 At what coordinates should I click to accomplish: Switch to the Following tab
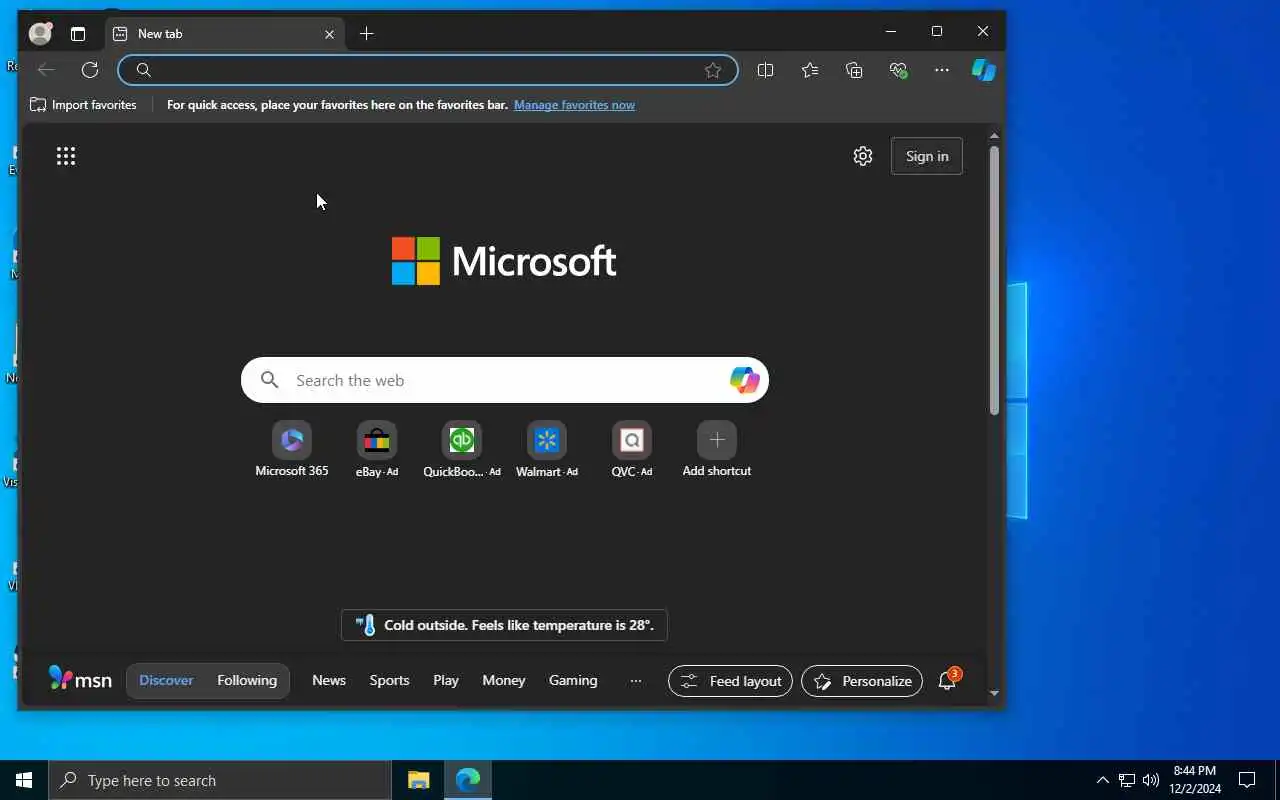(247, 680)
